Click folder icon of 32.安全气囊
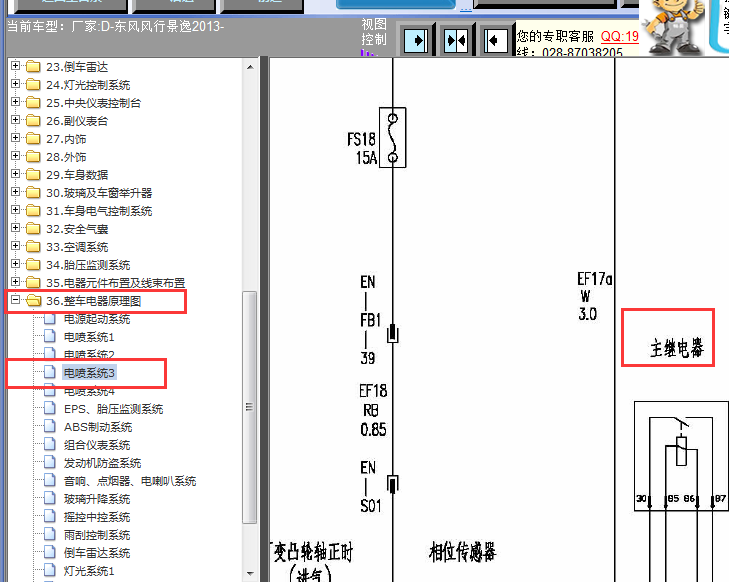 (x=33, y=228)
